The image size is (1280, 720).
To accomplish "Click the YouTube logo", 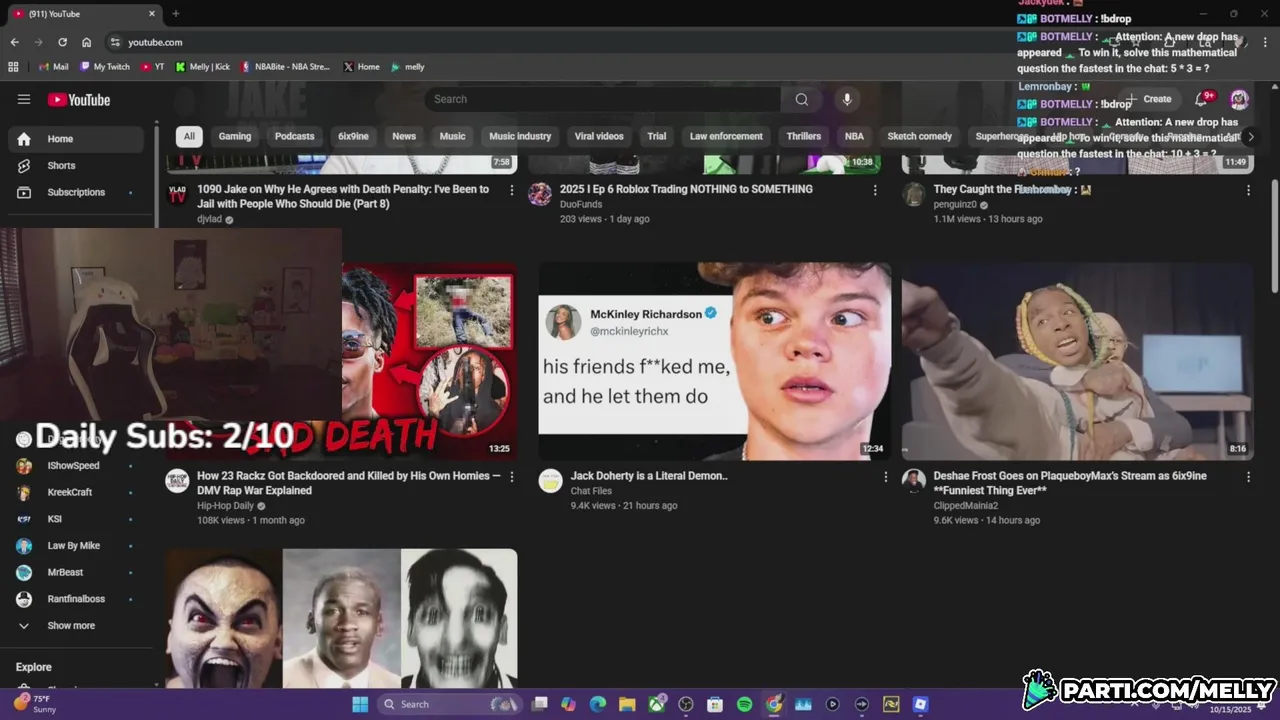I will point(79,100).
